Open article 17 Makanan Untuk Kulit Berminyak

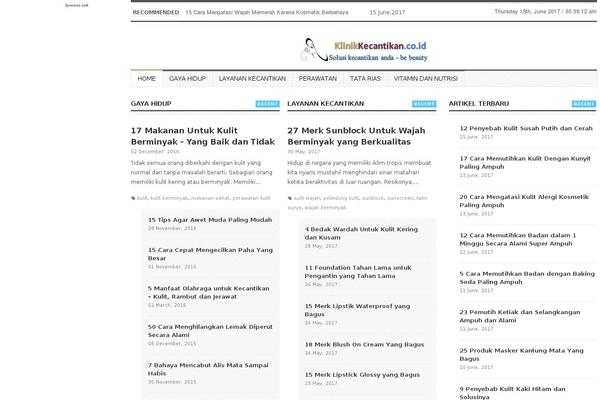click(203, 136)
